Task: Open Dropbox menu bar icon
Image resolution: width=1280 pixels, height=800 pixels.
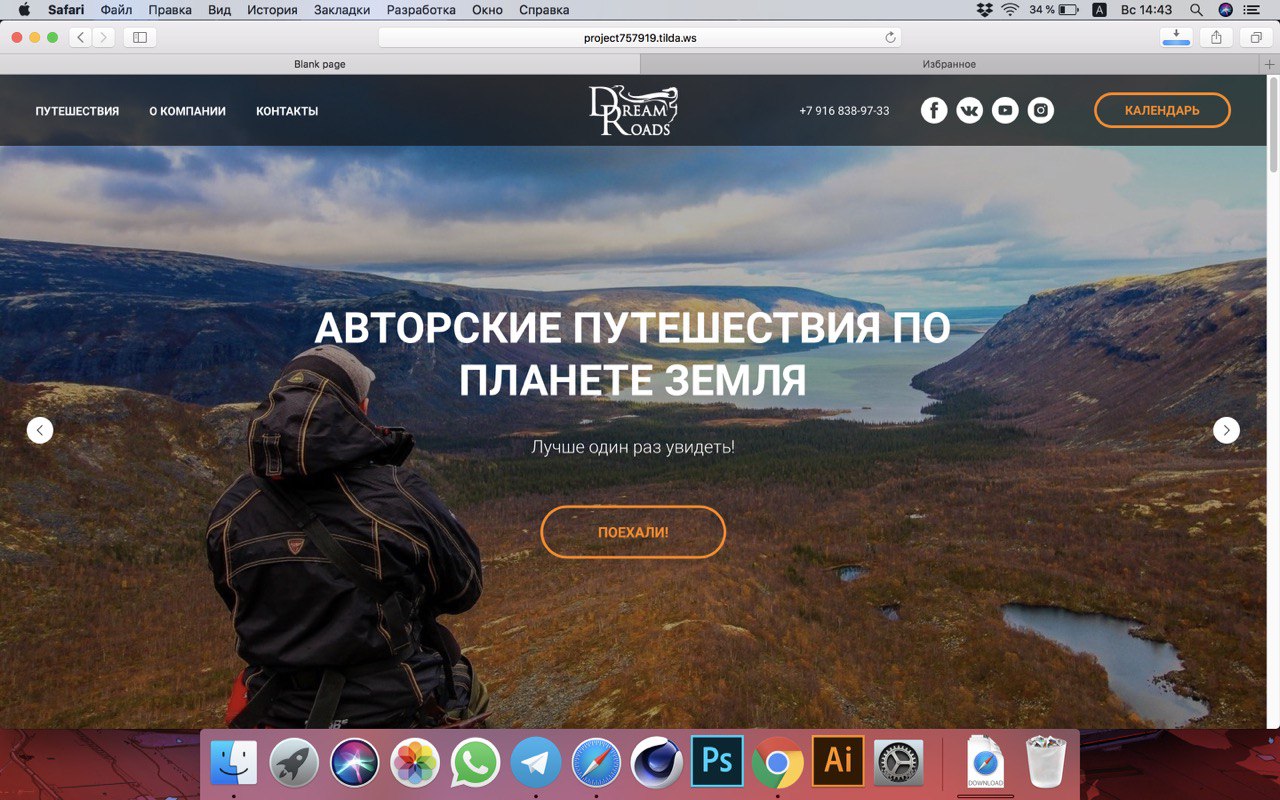Action: coord(985,10)
